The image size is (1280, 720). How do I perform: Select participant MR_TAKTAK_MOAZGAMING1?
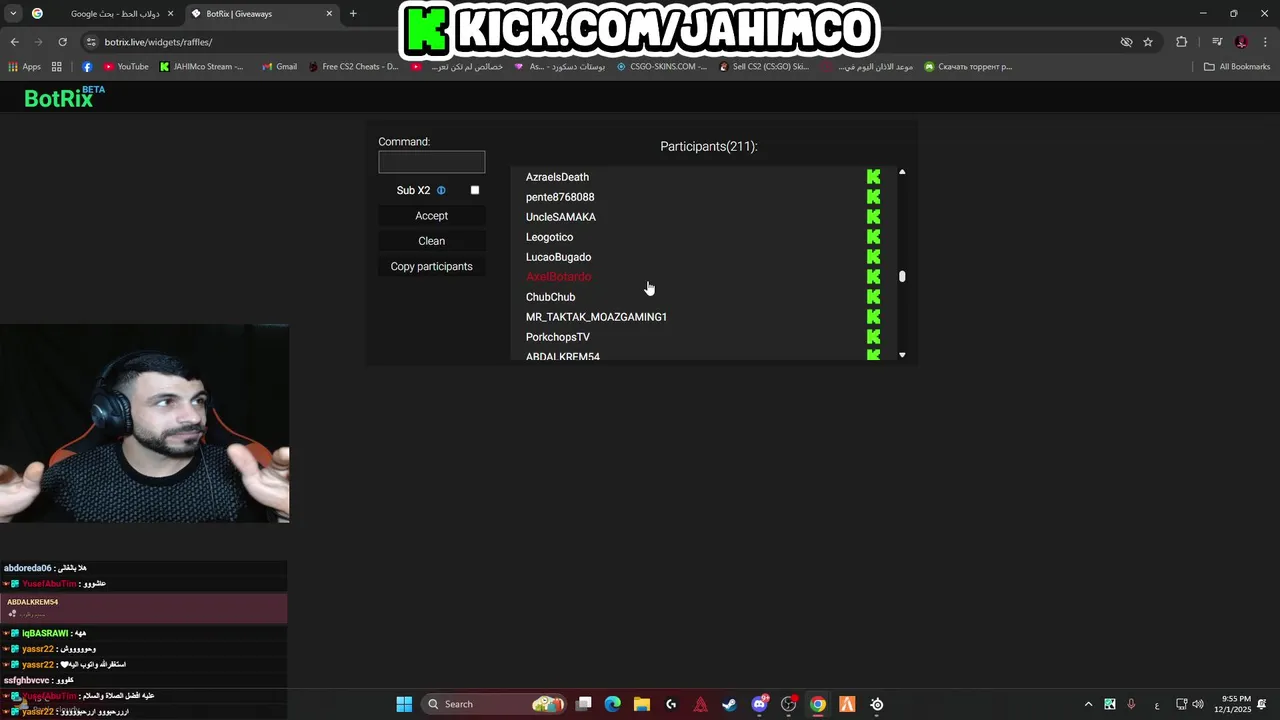(596, 317)
